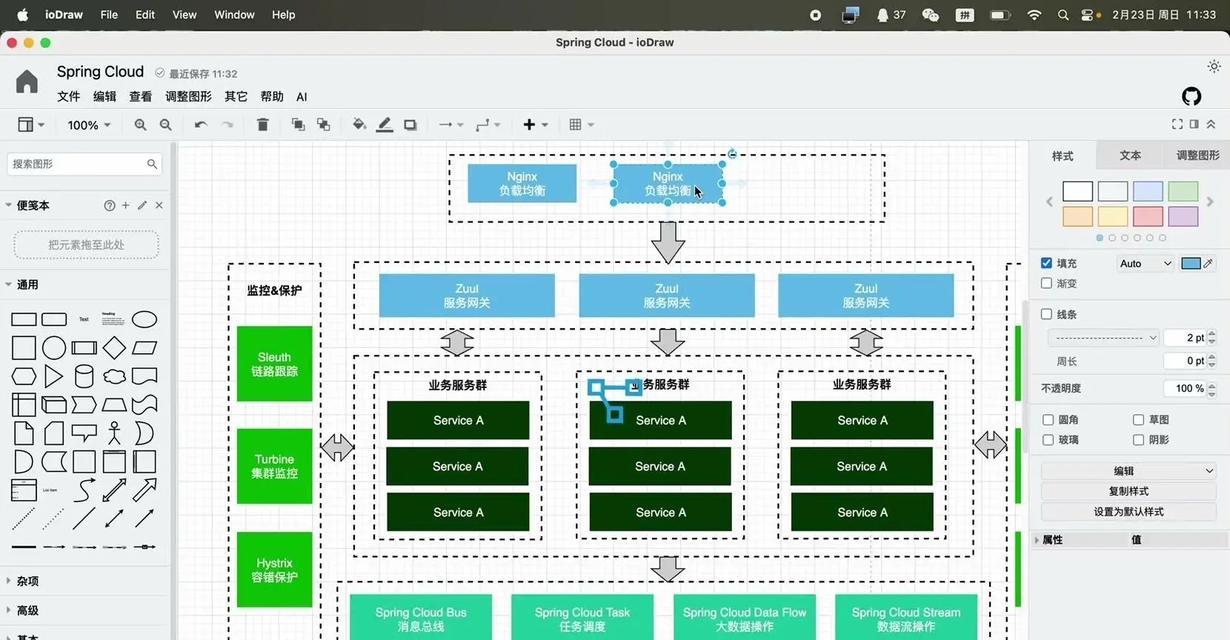The height and width of the screenshot is (640, 1230).
Task: Toggle the 线条 line checkbox
Action: 1046,314
